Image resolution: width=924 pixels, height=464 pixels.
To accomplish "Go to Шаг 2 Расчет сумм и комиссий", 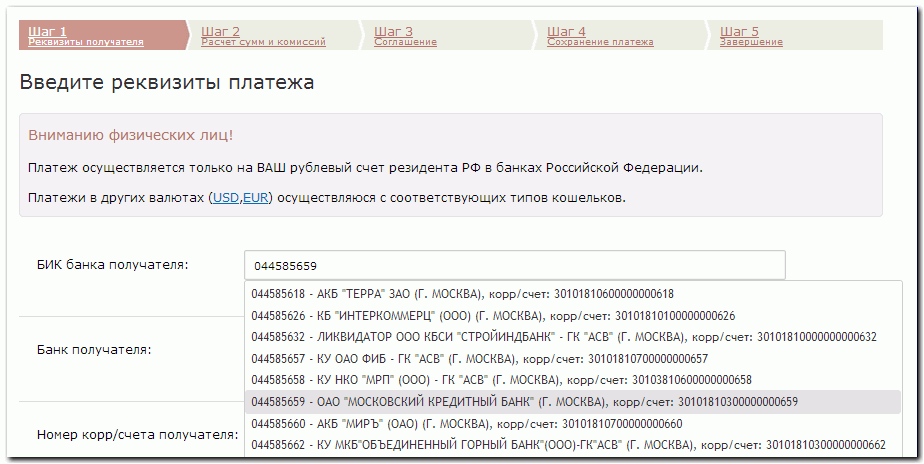I will click(263, 36).
